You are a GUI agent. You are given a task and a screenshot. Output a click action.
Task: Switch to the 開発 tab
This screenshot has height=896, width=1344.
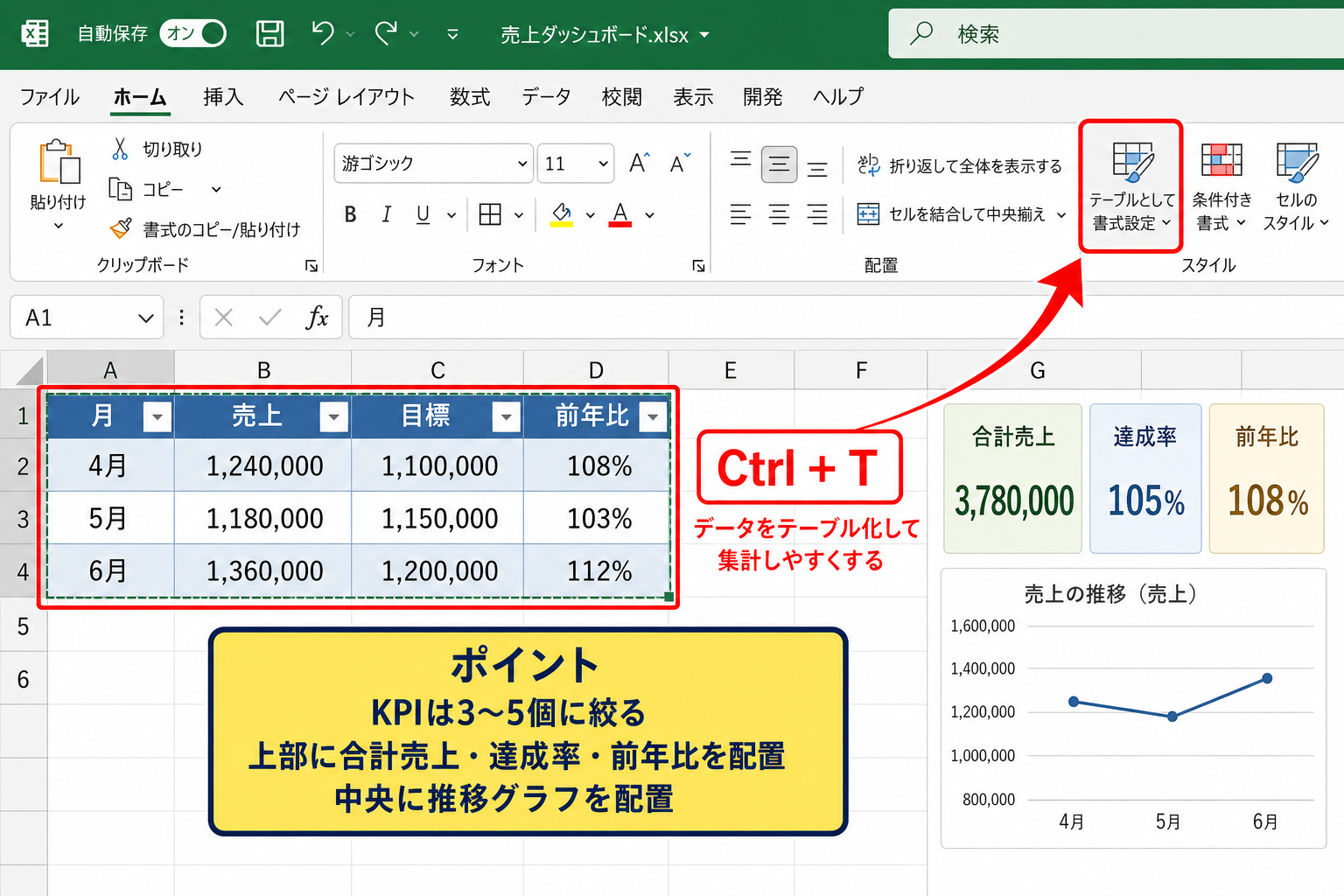(x=763, y=96)
